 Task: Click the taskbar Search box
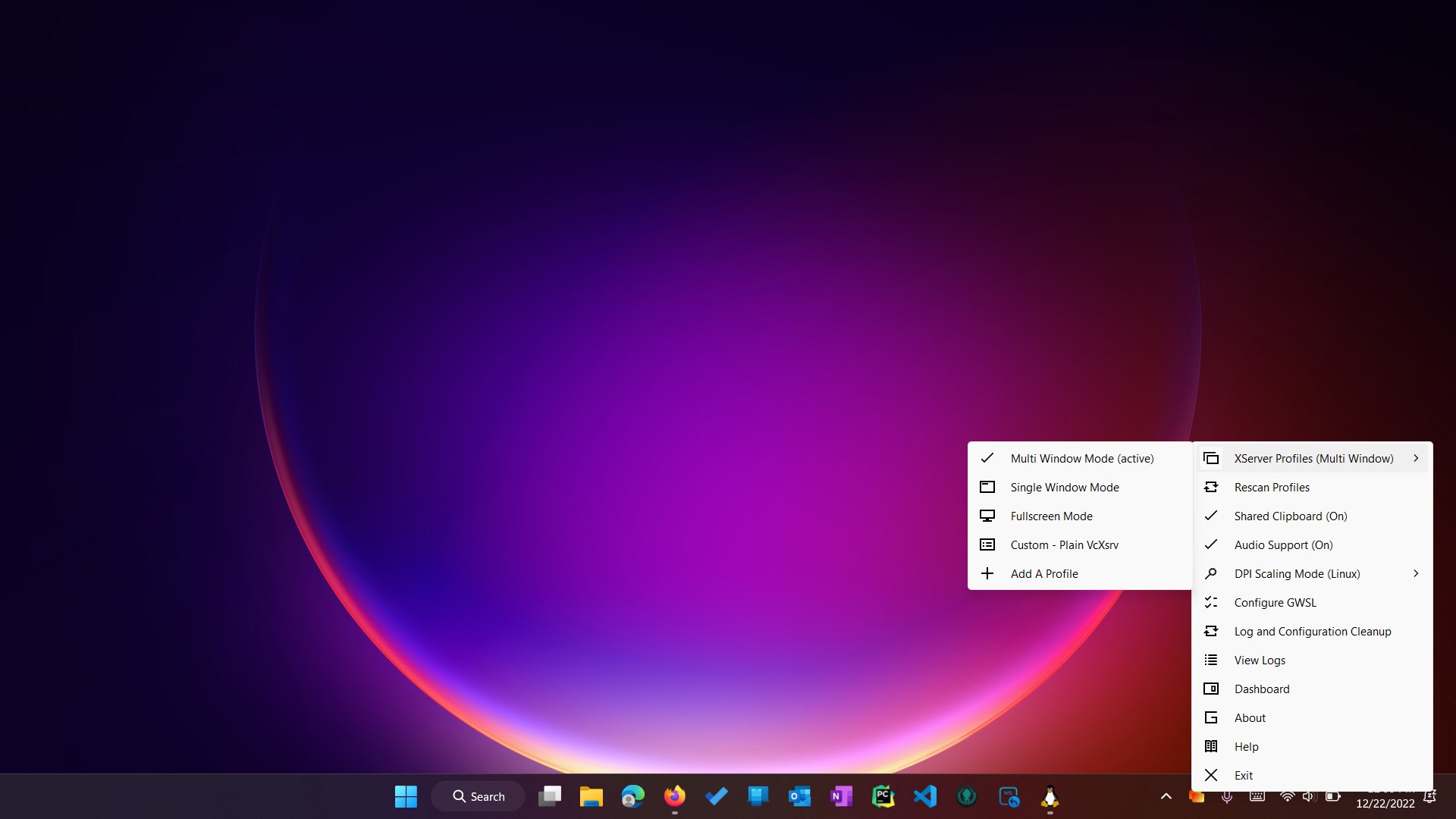478,796
